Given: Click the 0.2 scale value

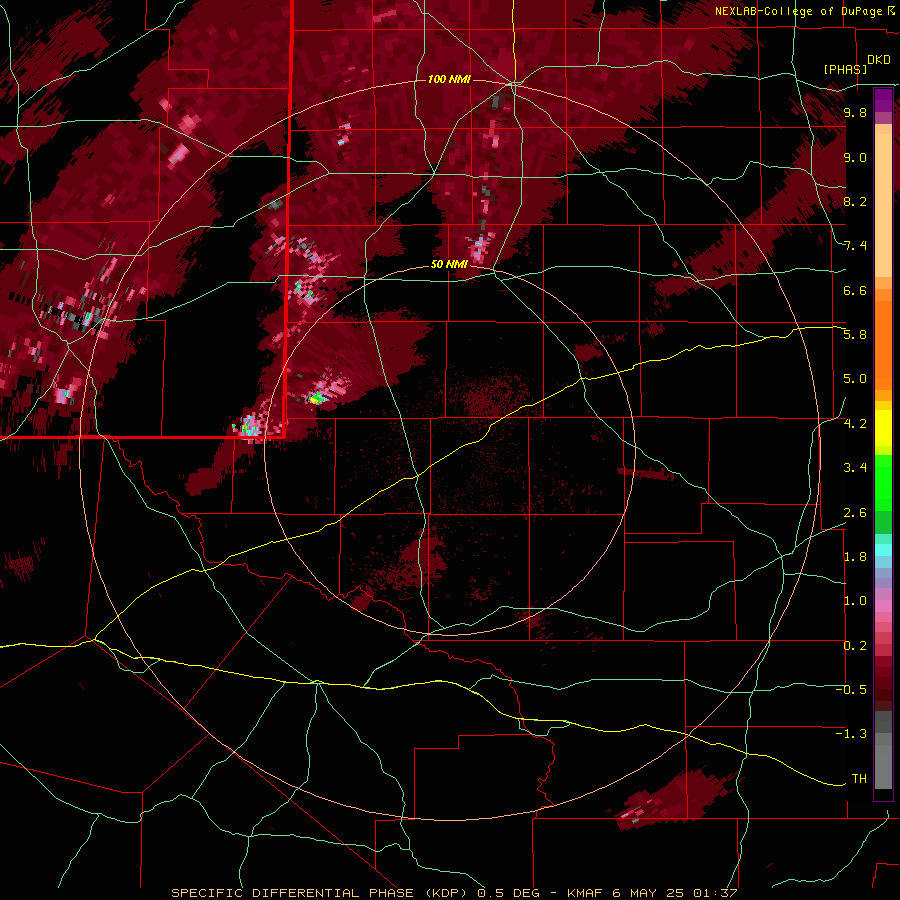Looking at the screenshot, I should tap(855, 645).
